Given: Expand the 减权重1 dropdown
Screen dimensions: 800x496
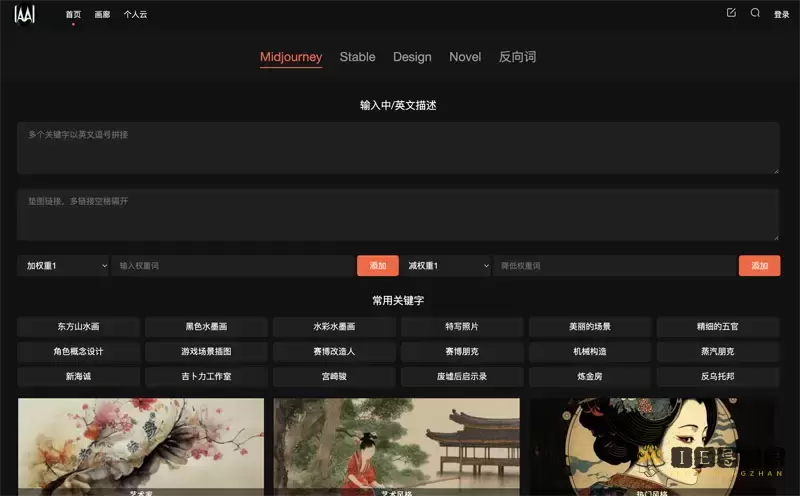Looking at the screenshot, I should point(446,266).
